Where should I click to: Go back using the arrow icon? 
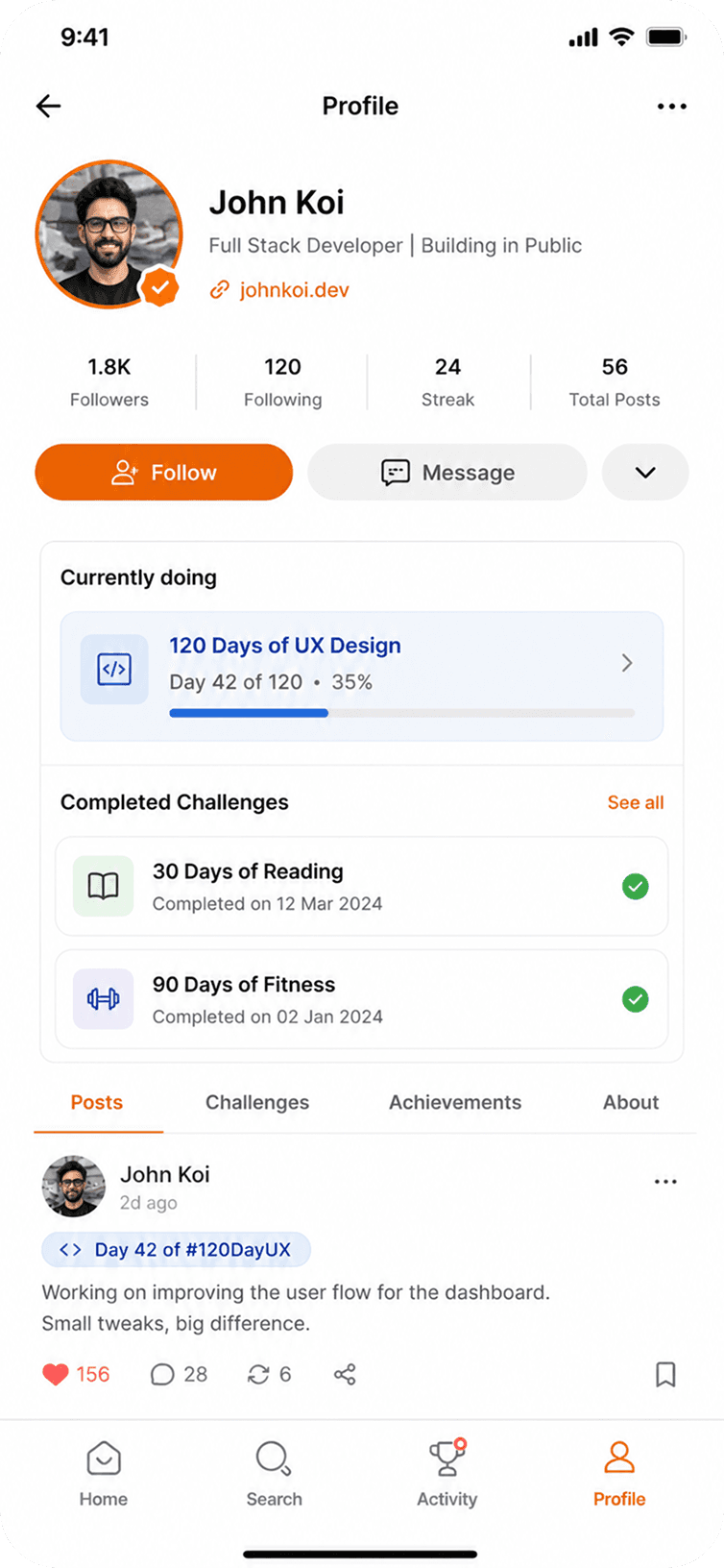pyautogui.click(x=48, y=106)
